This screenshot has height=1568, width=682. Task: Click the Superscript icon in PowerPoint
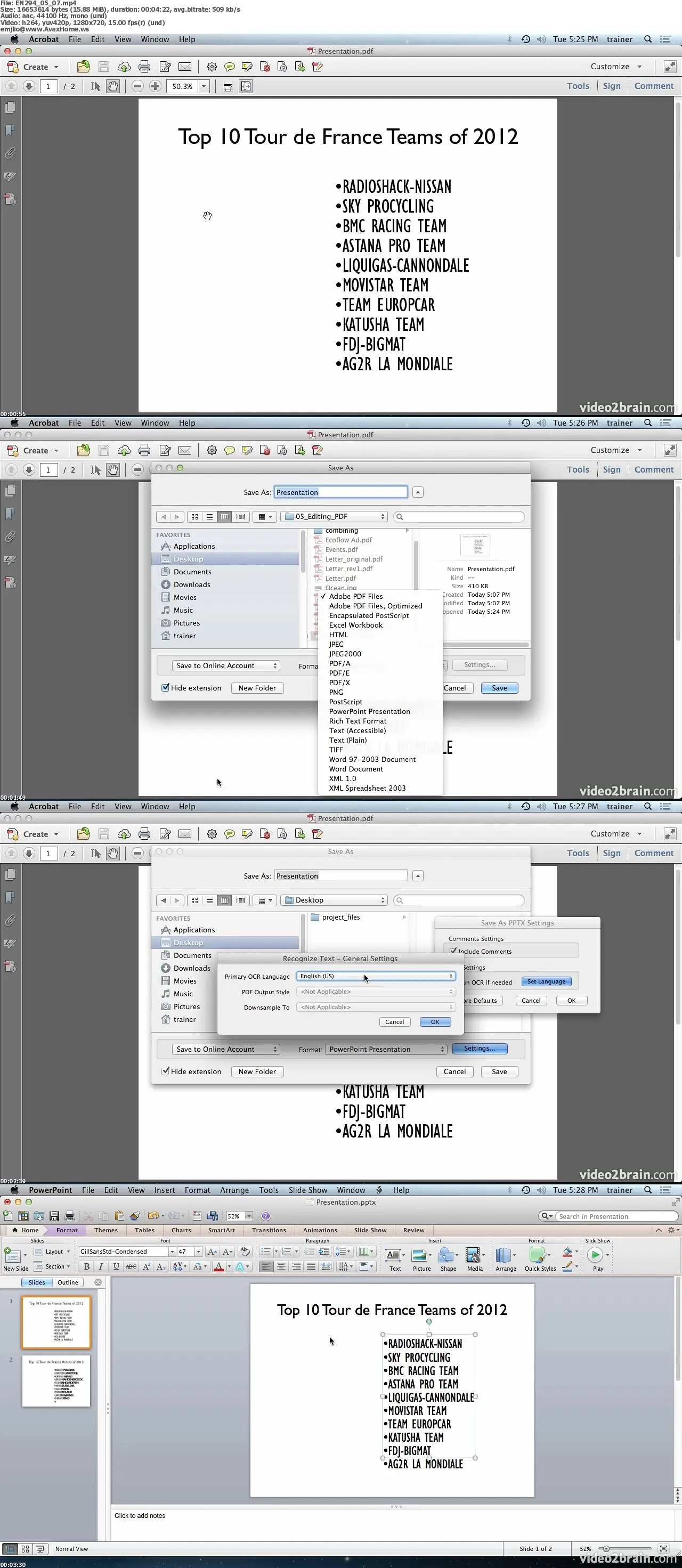pyautogui.click(x=146, y=1266)
